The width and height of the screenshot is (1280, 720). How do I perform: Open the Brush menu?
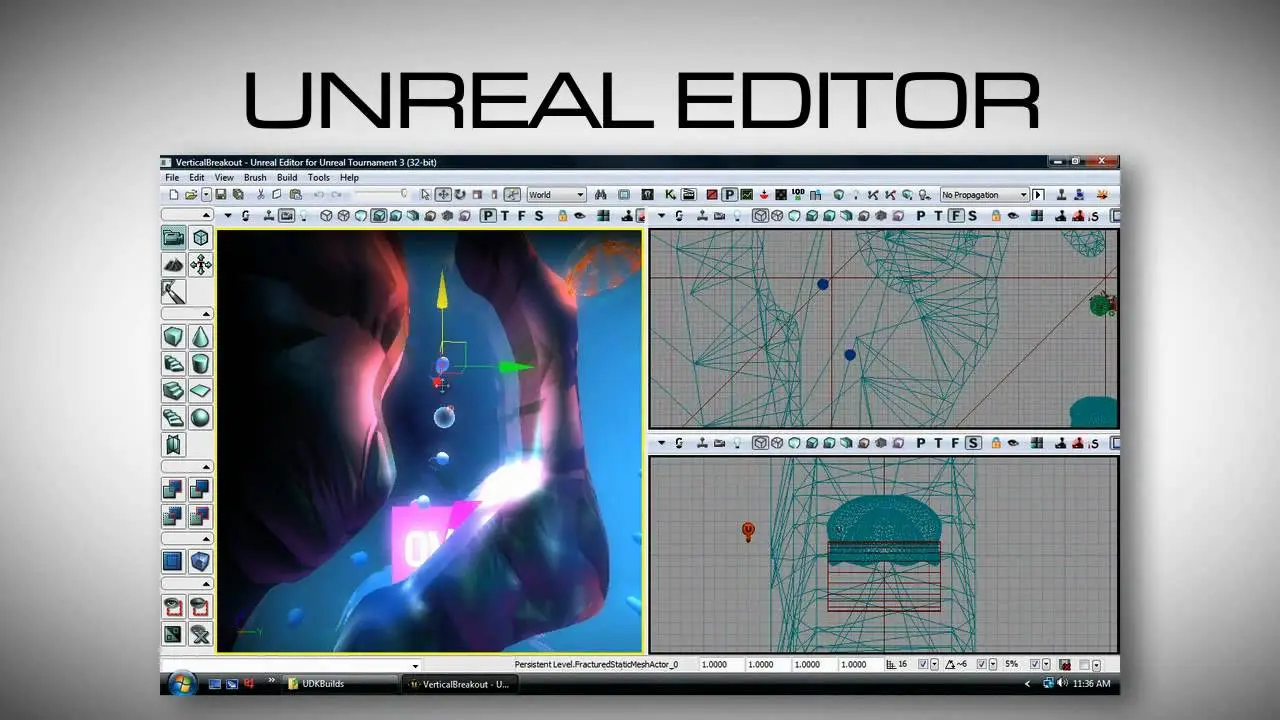[255, 178]
